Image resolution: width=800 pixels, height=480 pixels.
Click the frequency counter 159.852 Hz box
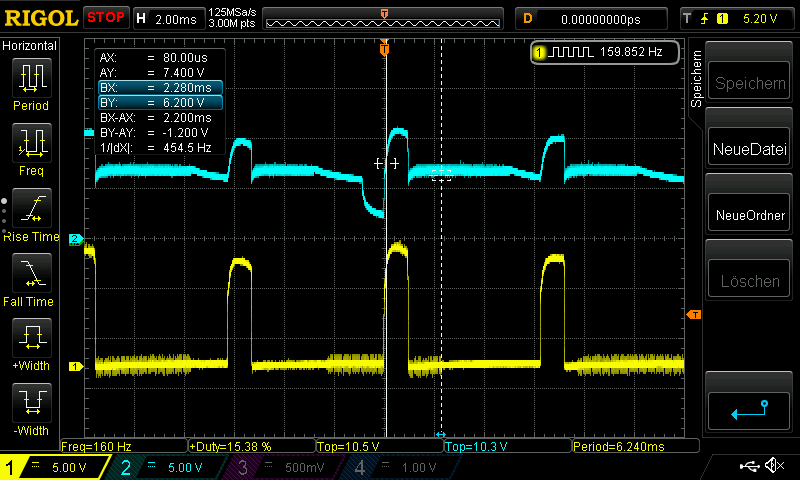pos(605,52)
